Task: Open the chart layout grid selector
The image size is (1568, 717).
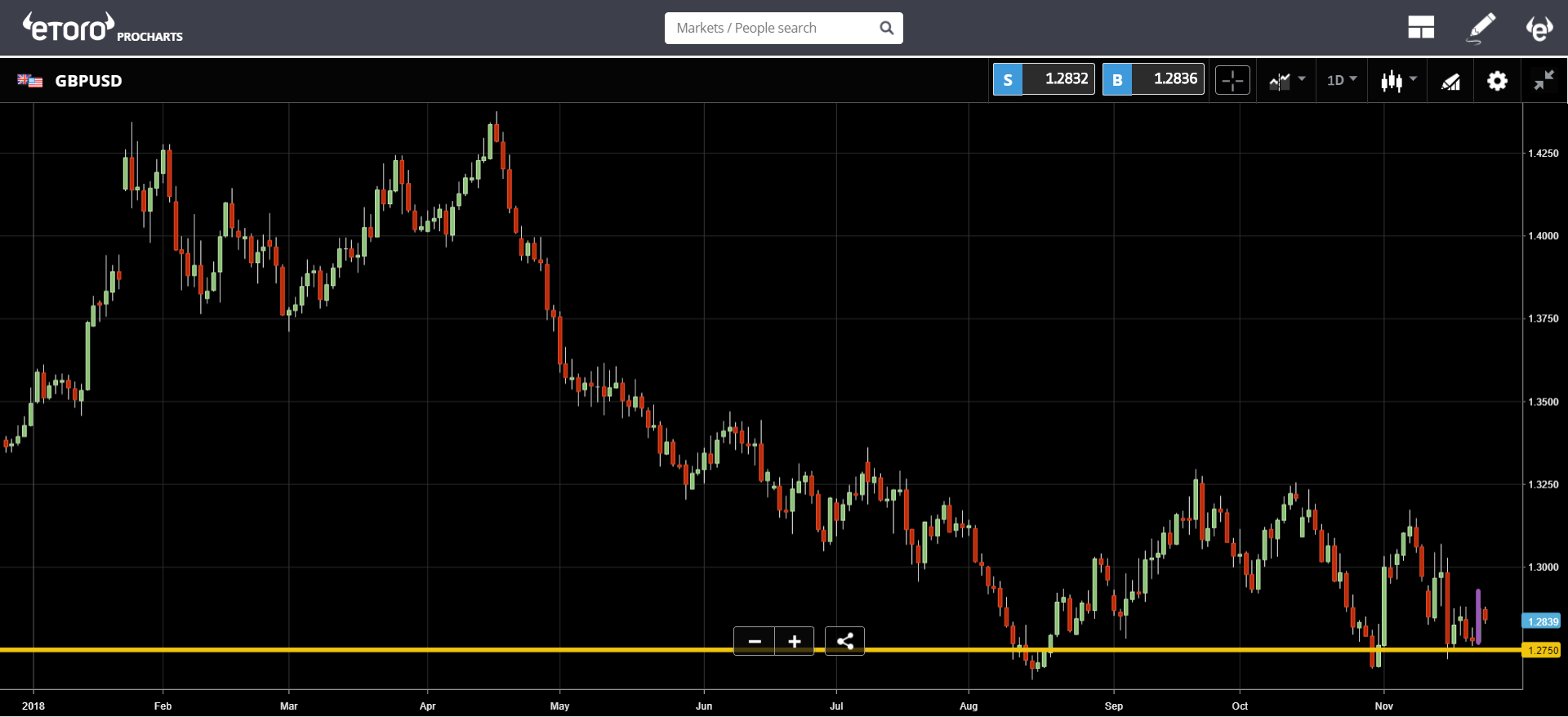Action: click(x=1421, y=28)
